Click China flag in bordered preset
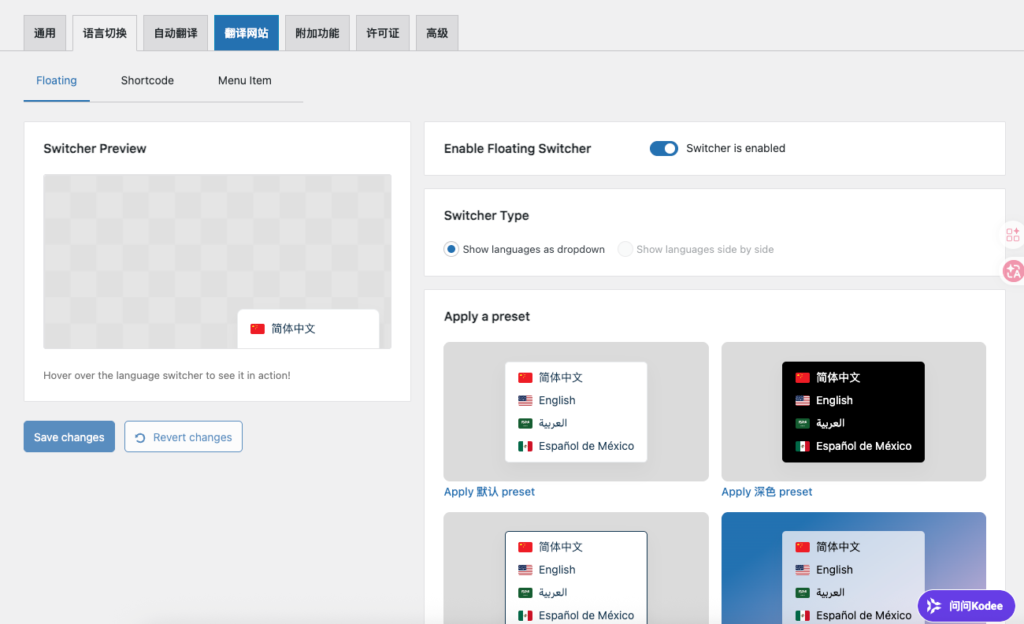This screenshot has width=1024, height=624. [525, 547]
